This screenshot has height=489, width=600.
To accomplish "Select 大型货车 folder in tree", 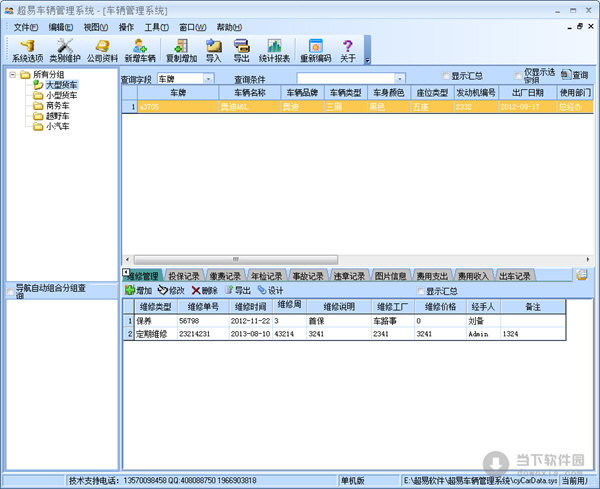I will 62,85.
